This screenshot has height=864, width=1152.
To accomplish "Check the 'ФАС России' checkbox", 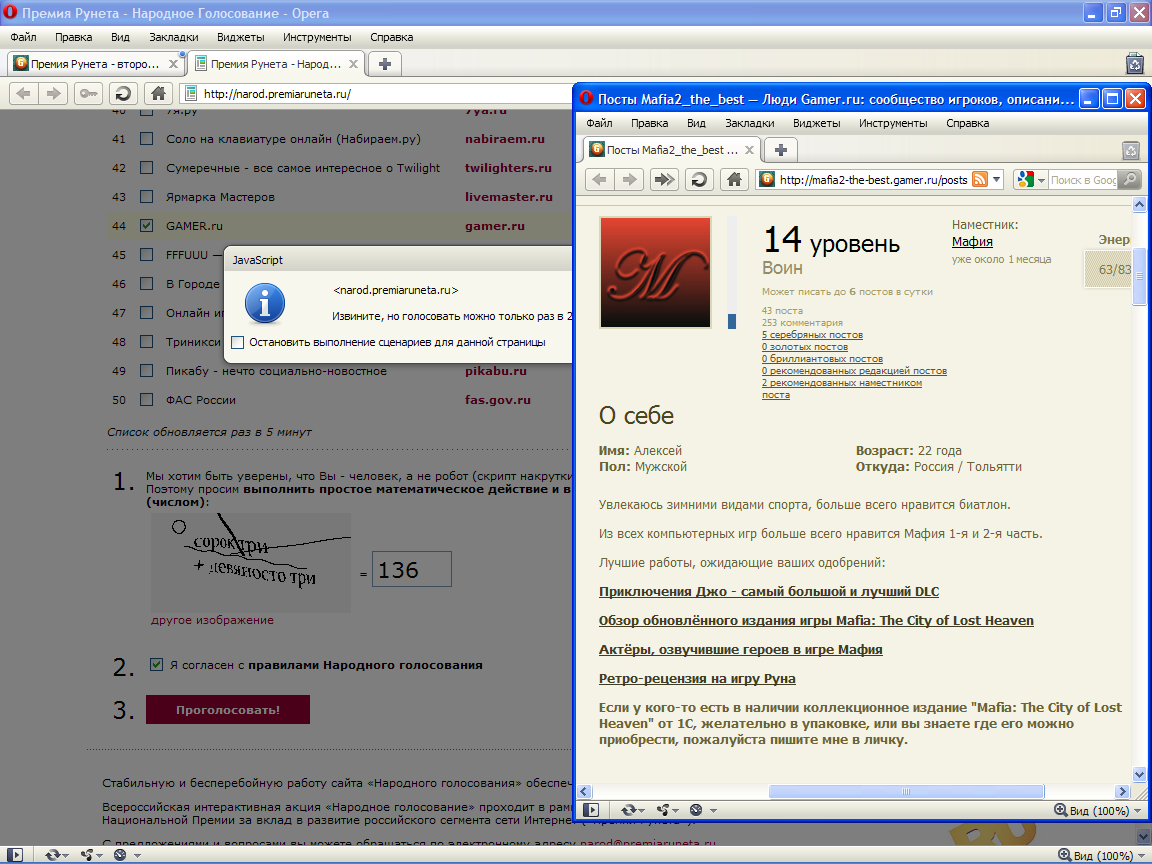I will click(x=147, y=400).
